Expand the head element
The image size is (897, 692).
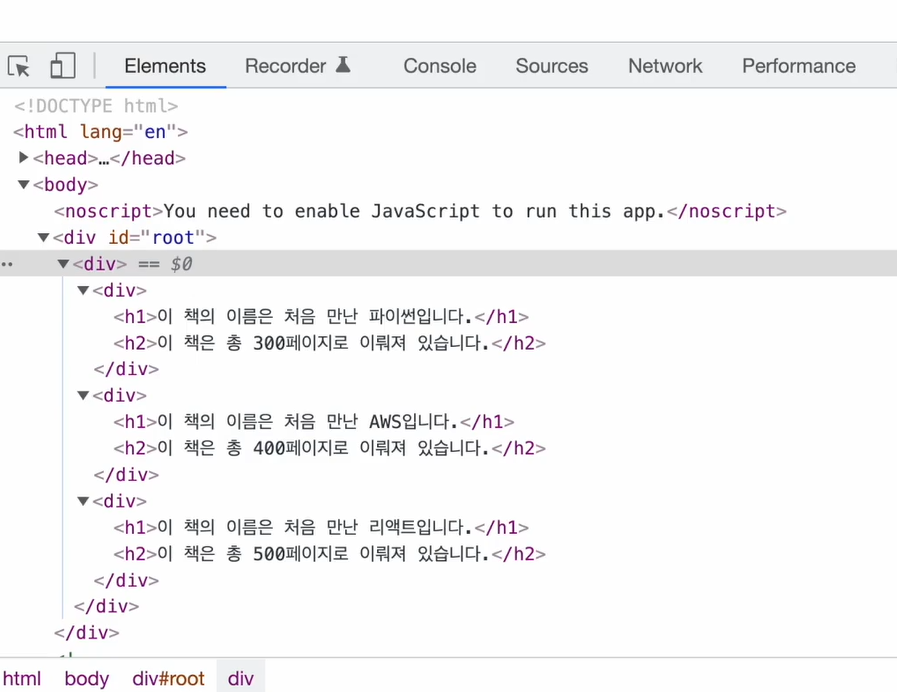click(23, 157)
